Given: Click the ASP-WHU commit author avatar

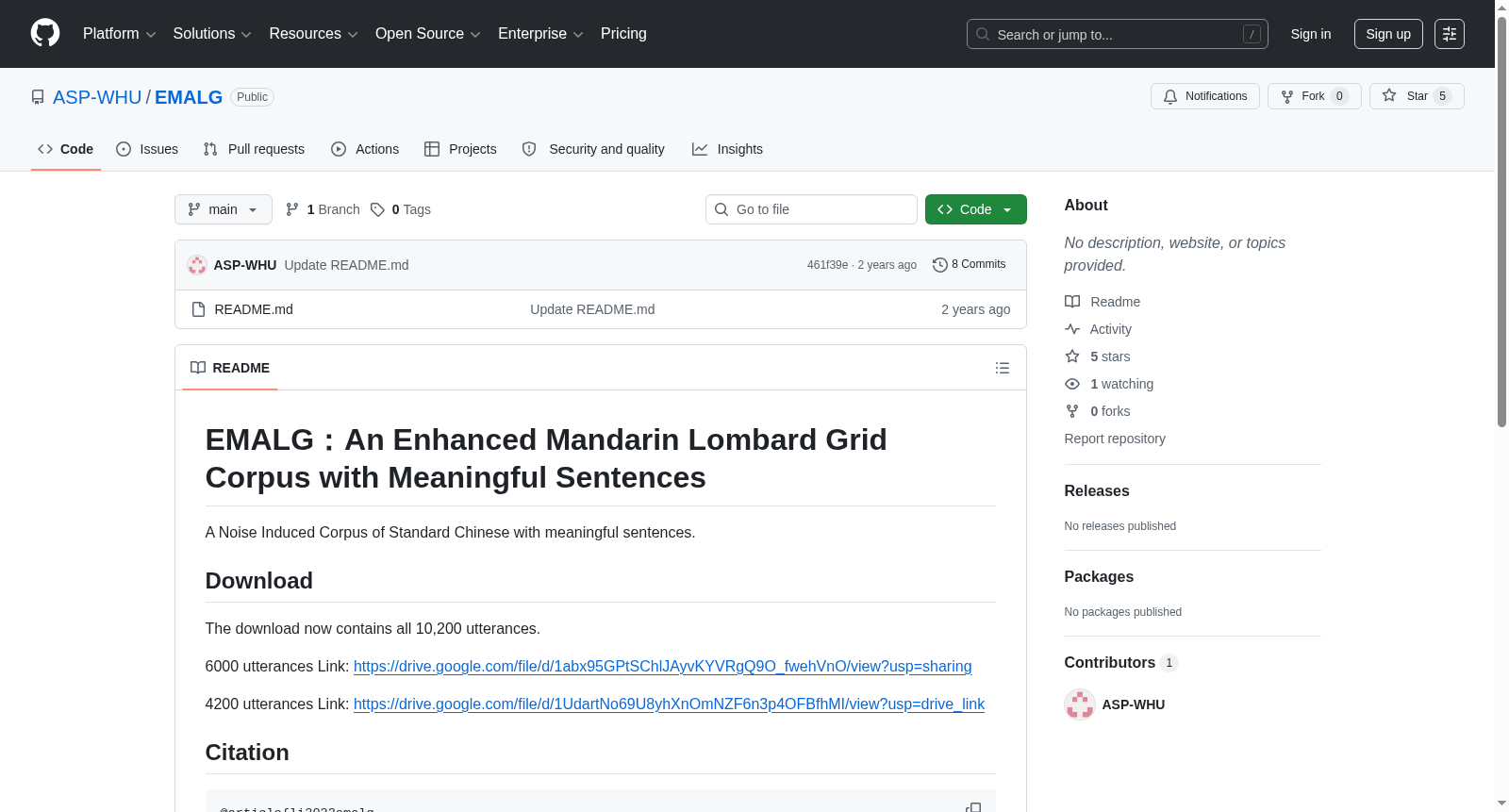Looking at the screenshot, I should click(x=197, y=265).
